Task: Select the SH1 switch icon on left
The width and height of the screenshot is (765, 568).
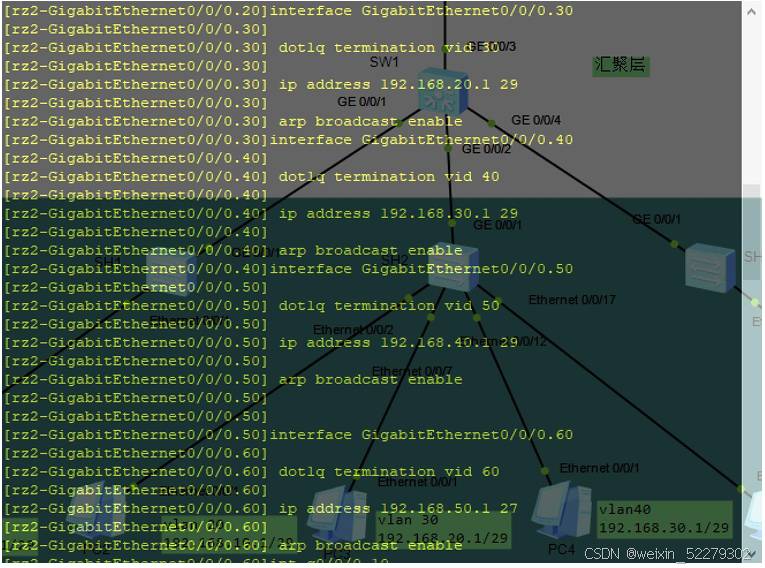Action: (172, 272)
